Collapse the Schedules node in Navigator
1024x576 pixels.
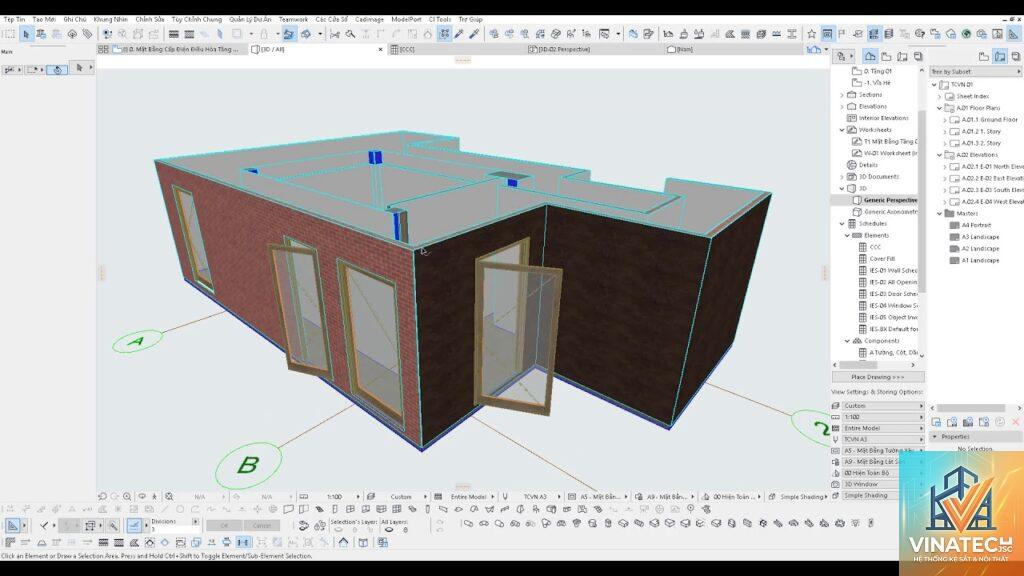pos(842,223)
